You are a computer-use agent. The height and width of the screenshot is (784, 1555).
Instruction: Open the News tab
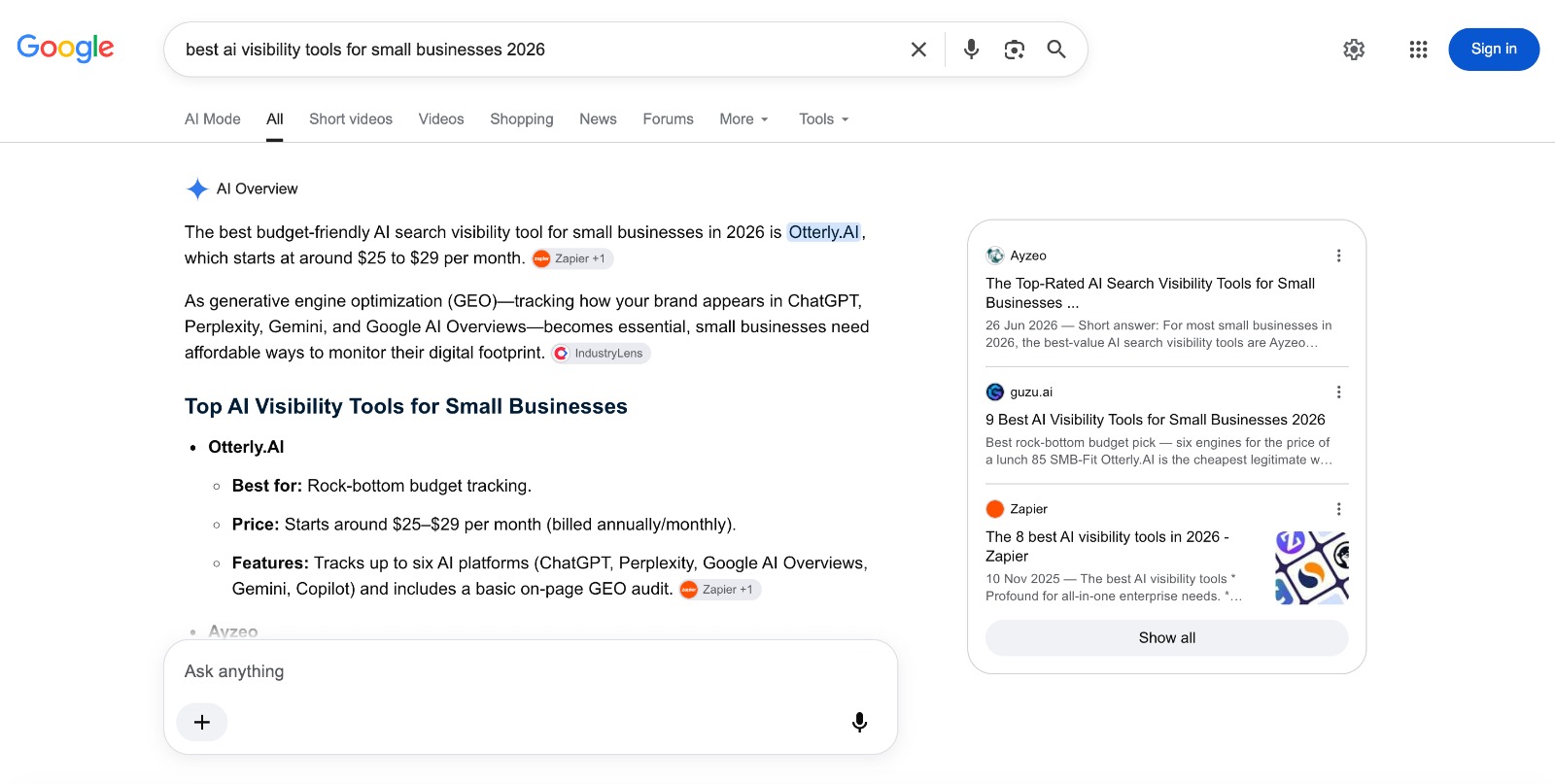pyautogui.click(x=598, y=119)
